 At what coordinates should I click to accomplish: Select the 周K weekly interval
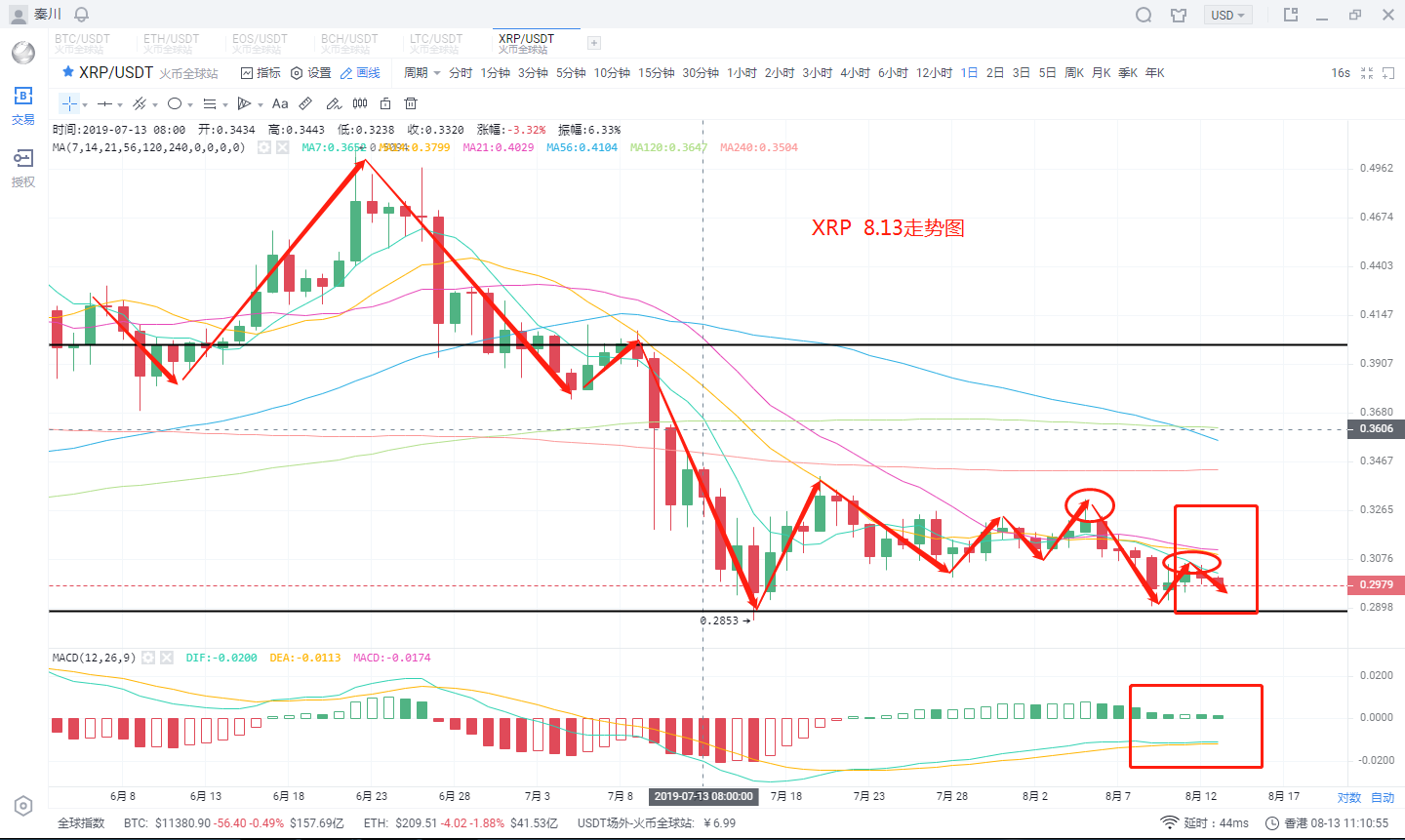coord(1074,73)
